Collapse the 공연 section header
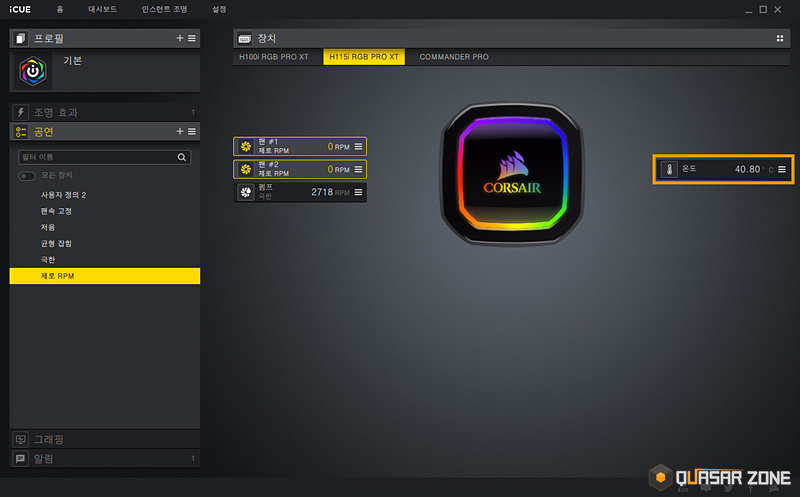The image size is (800, 497). click(x=105, y=132)
